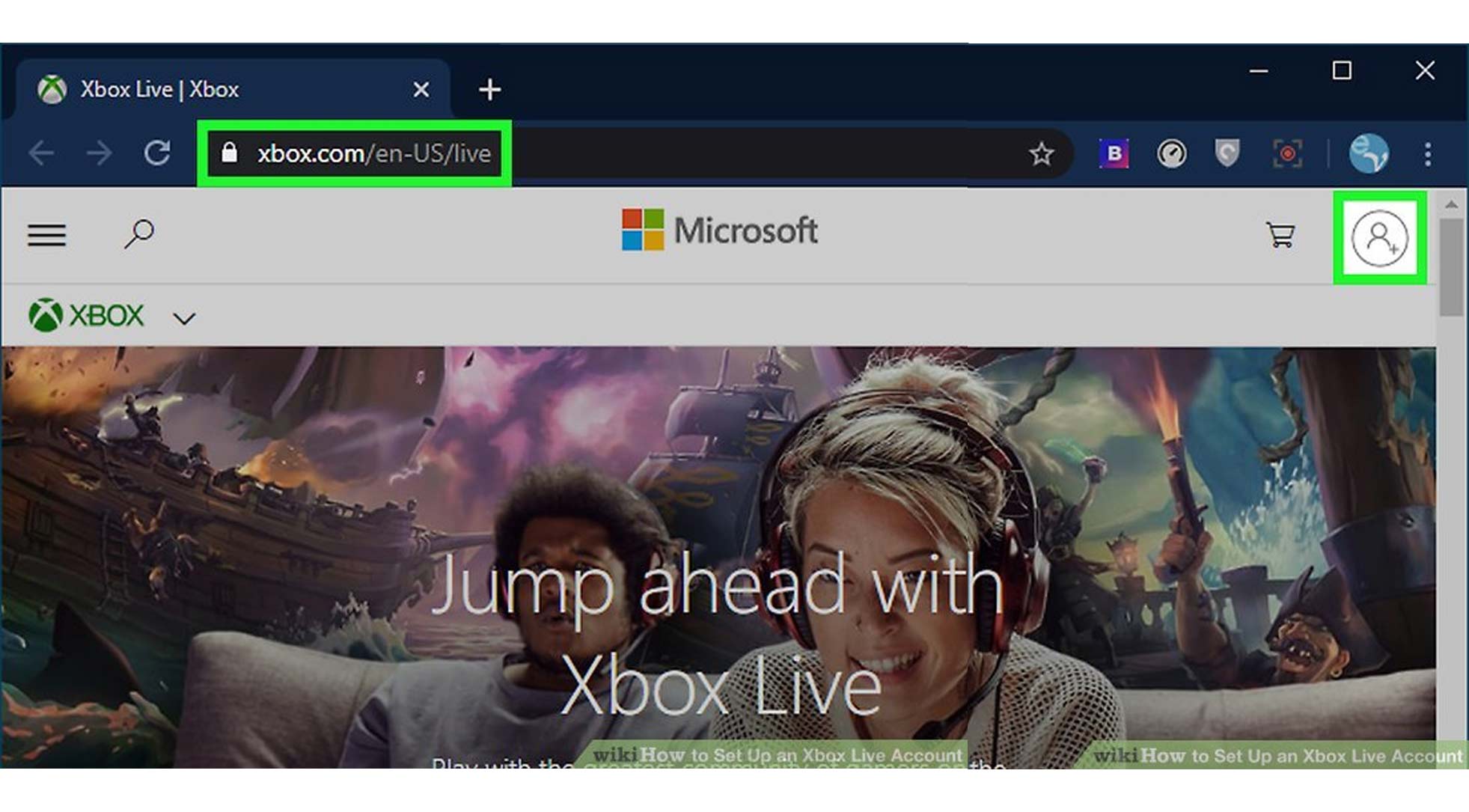Open site search magnifier
Viewport: 1469px width, 812px height.
pos(139,234)
